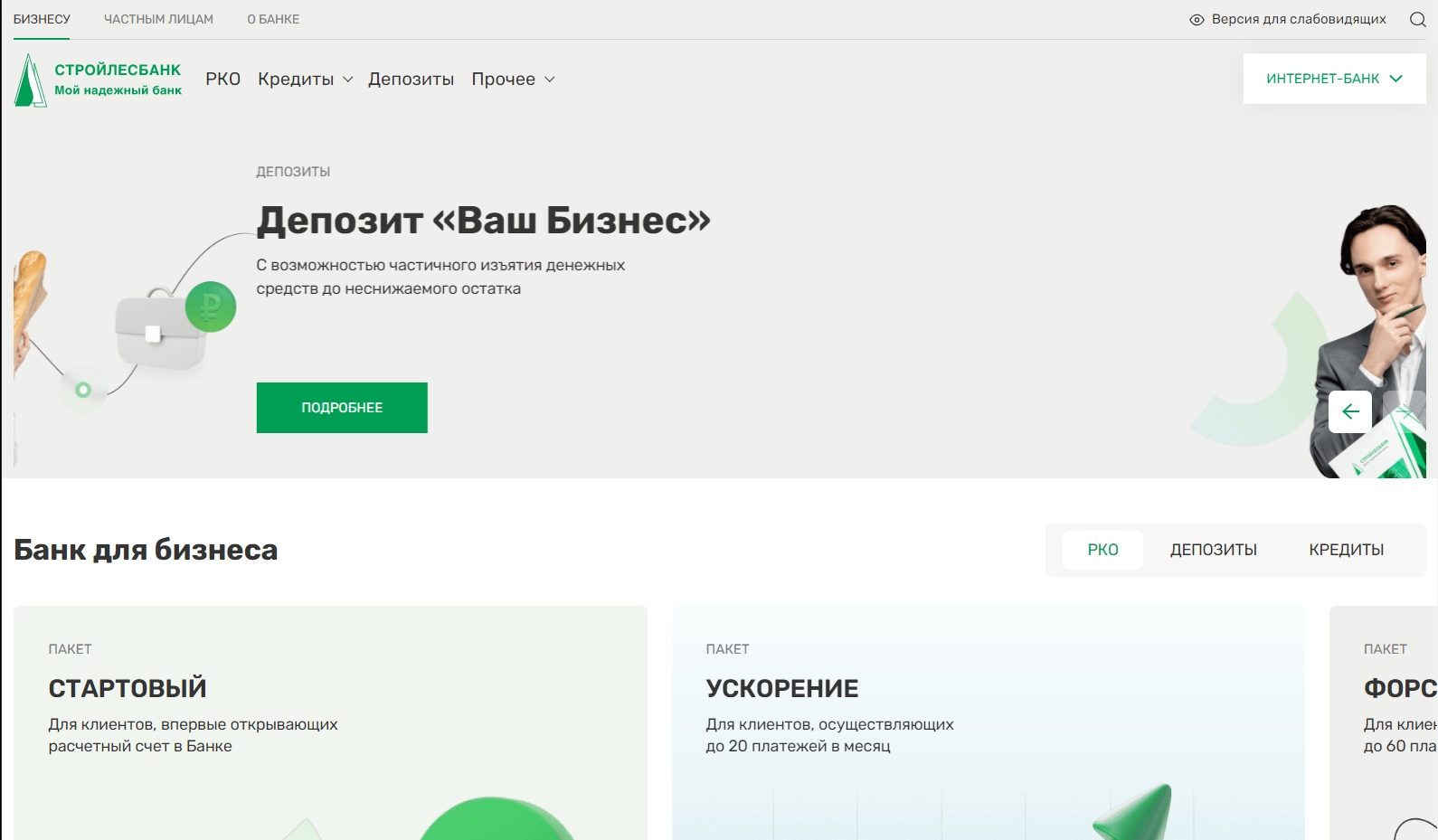Click the briefcase with ruble coin illustration

pyautogui.click(x=175, y=327)
